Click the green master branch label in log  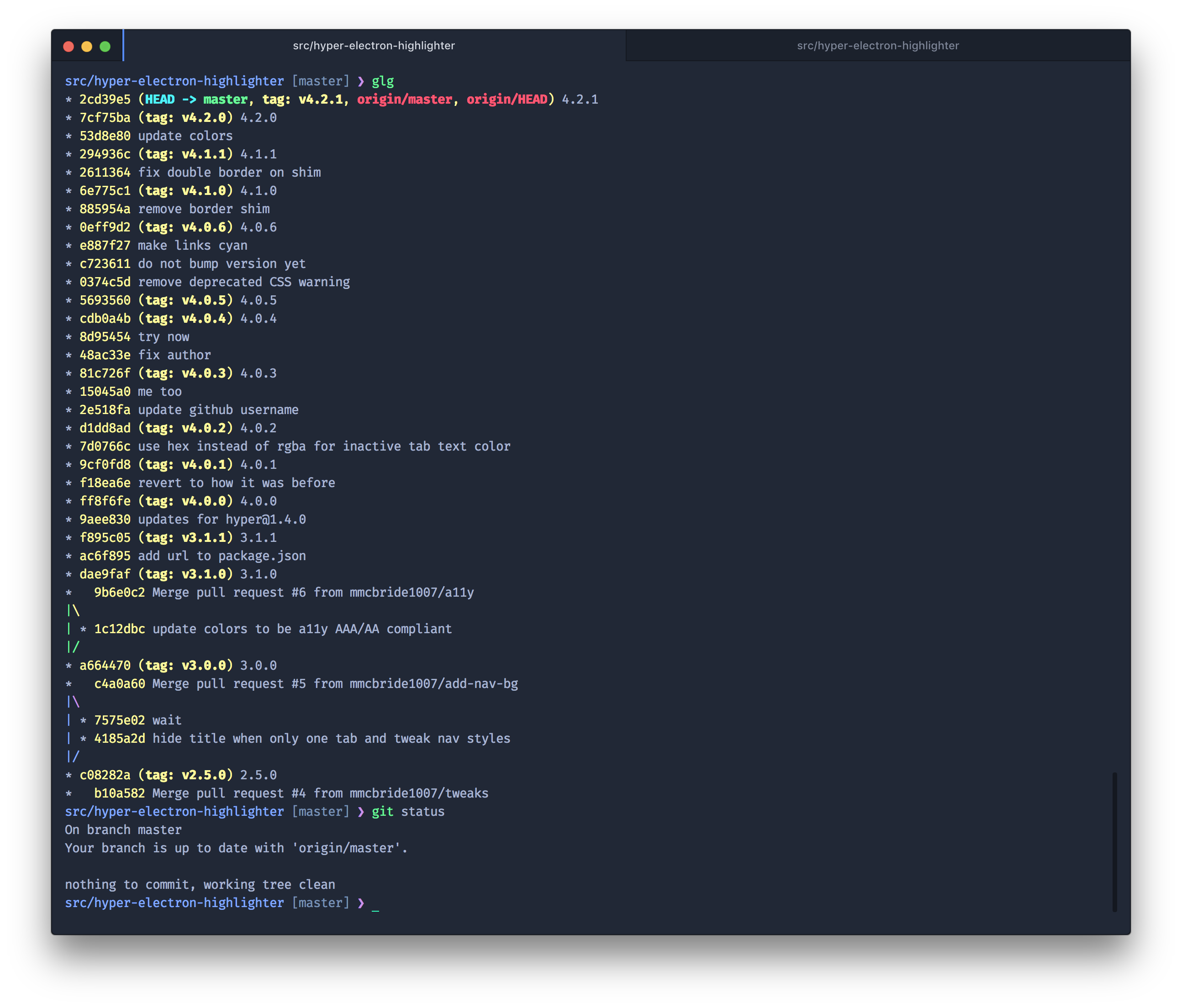[225, 99]
